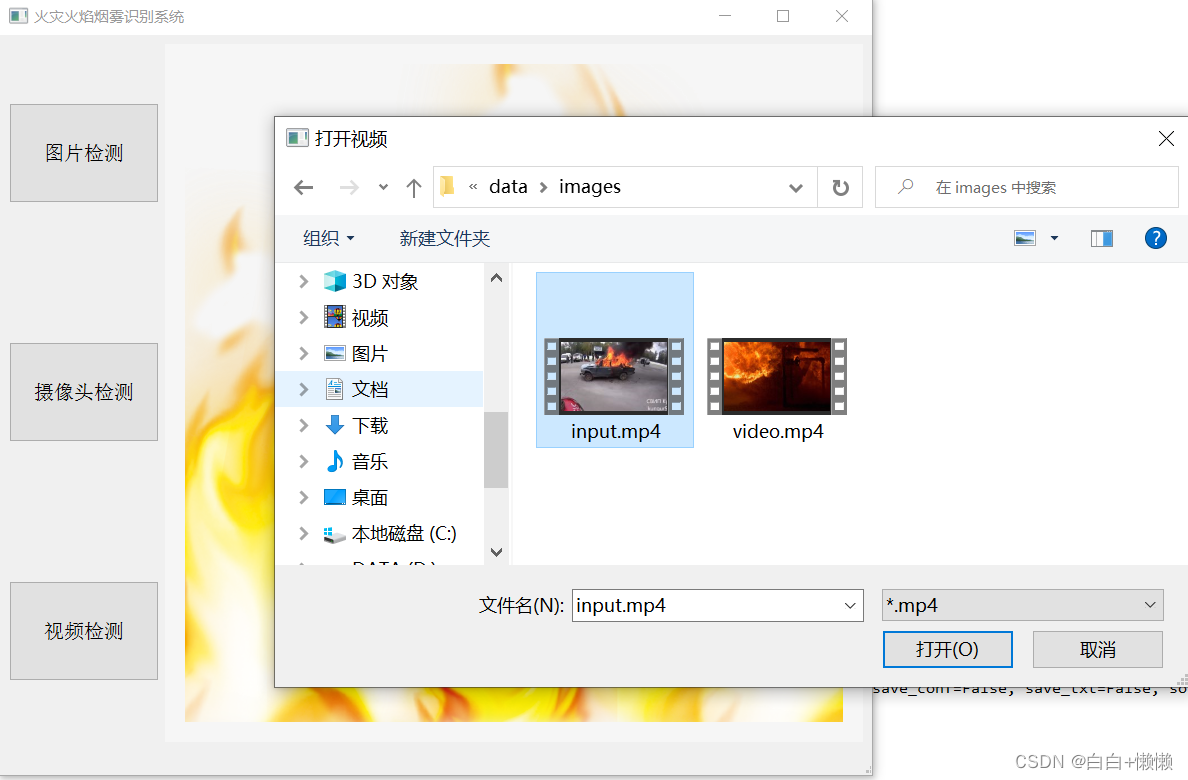Refresh the images folder view
This screenshot has height=780, width=1188.
point(839,186)
